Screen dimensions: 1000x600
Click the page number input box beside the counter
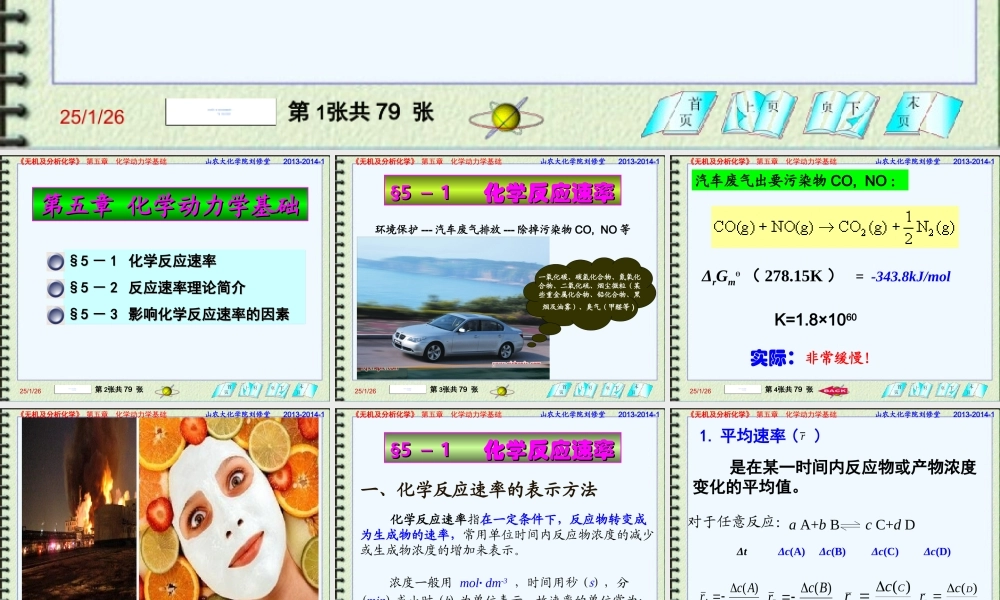pyautogui.click(x=222, y=111)
